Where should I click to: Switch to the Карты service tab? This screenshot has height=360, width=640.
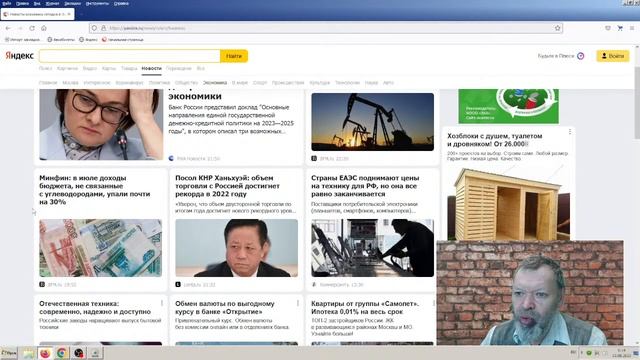109,69
